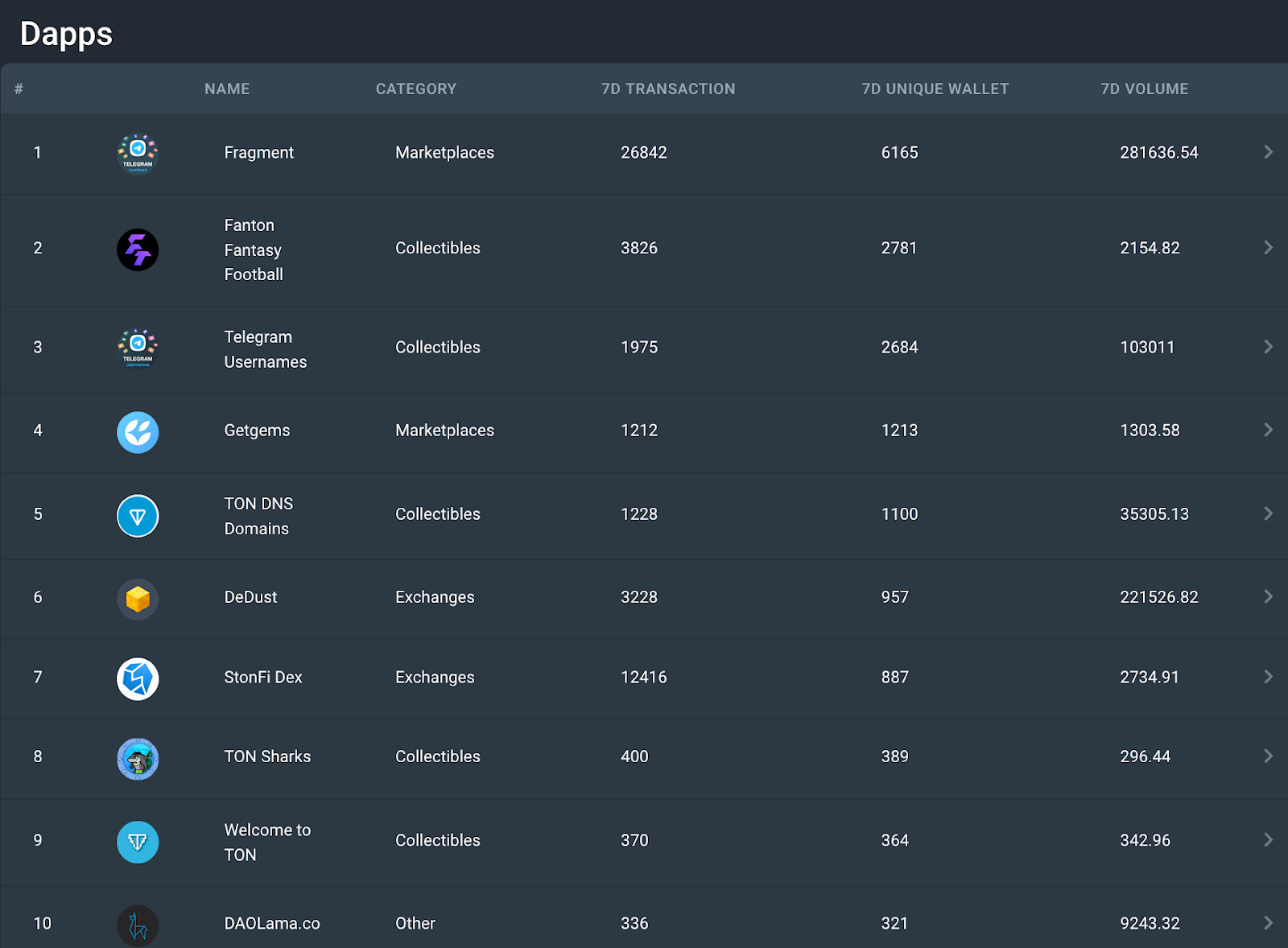1288x948 pixels.
Task: Click the Welcome to TON logo icon
Action: pos(138,842)
